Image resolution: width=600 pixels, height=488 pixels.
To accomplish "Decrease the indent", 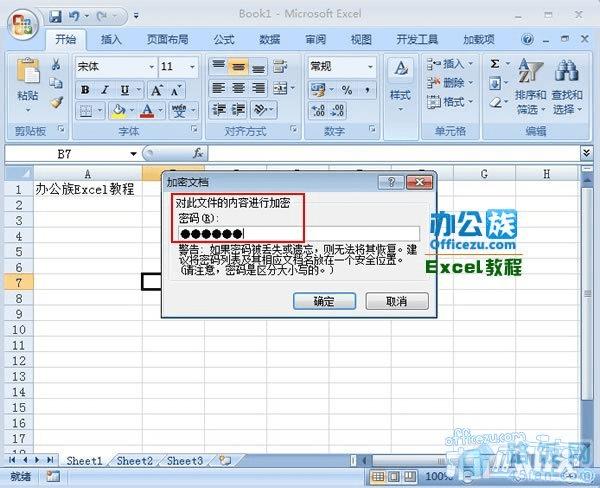I will (219, 110).
